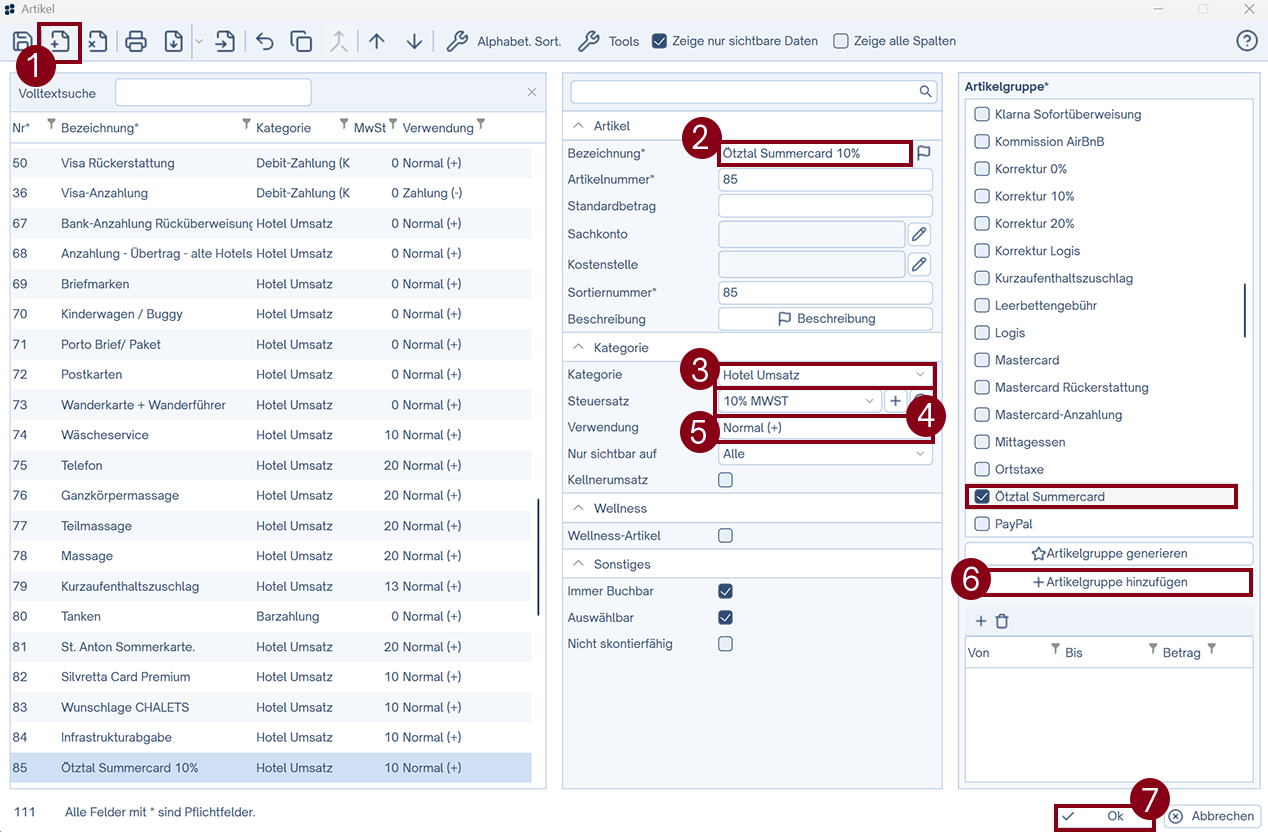
Task: Collapse the Sonstiges section
Action: point(578,564)
